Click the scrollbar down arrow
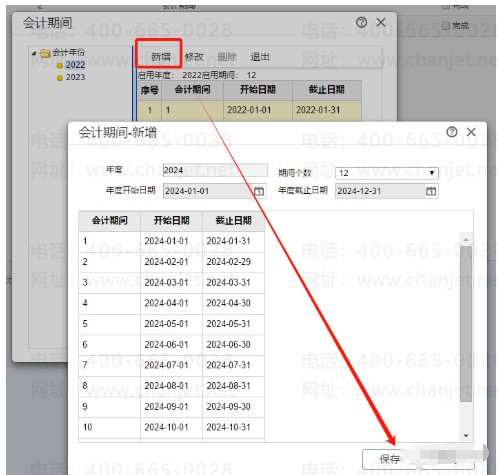The width and height of the screenshot is (498, 475). point(466,436)
